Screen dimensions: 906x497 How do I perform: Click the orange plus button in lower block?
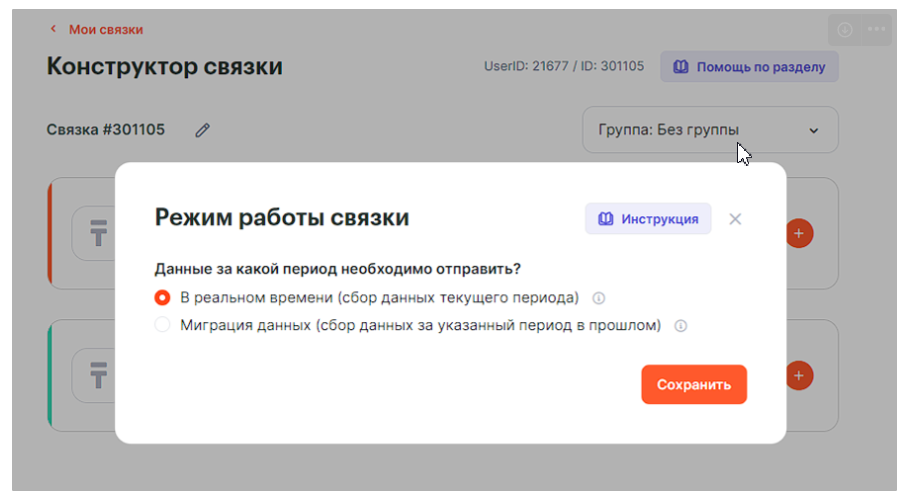click(799, 375)
